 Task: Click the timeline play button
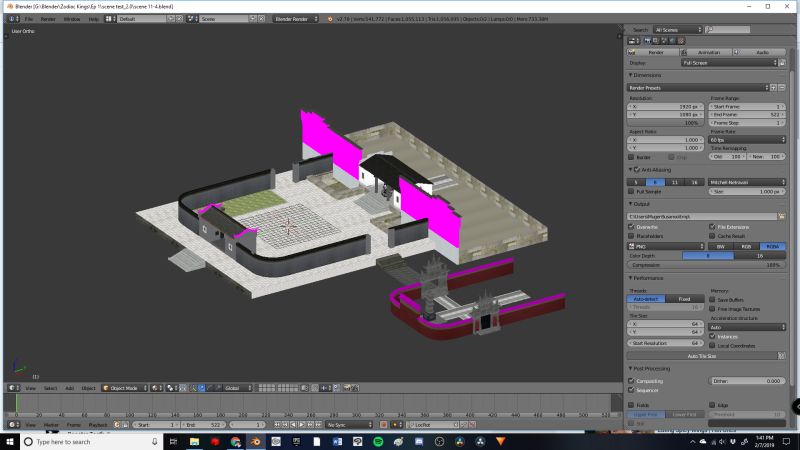point(302,424)
